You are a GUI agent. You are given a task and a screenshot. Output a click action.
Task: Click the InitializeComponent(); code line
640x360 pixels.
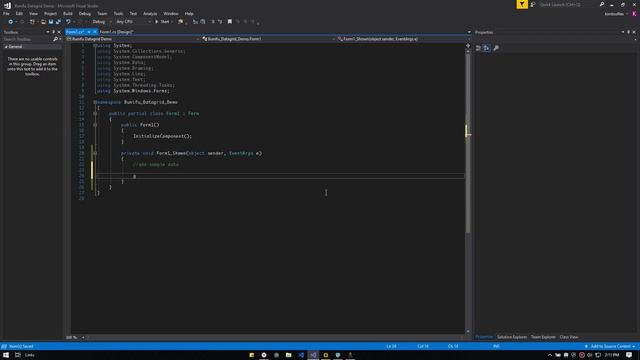162,136
